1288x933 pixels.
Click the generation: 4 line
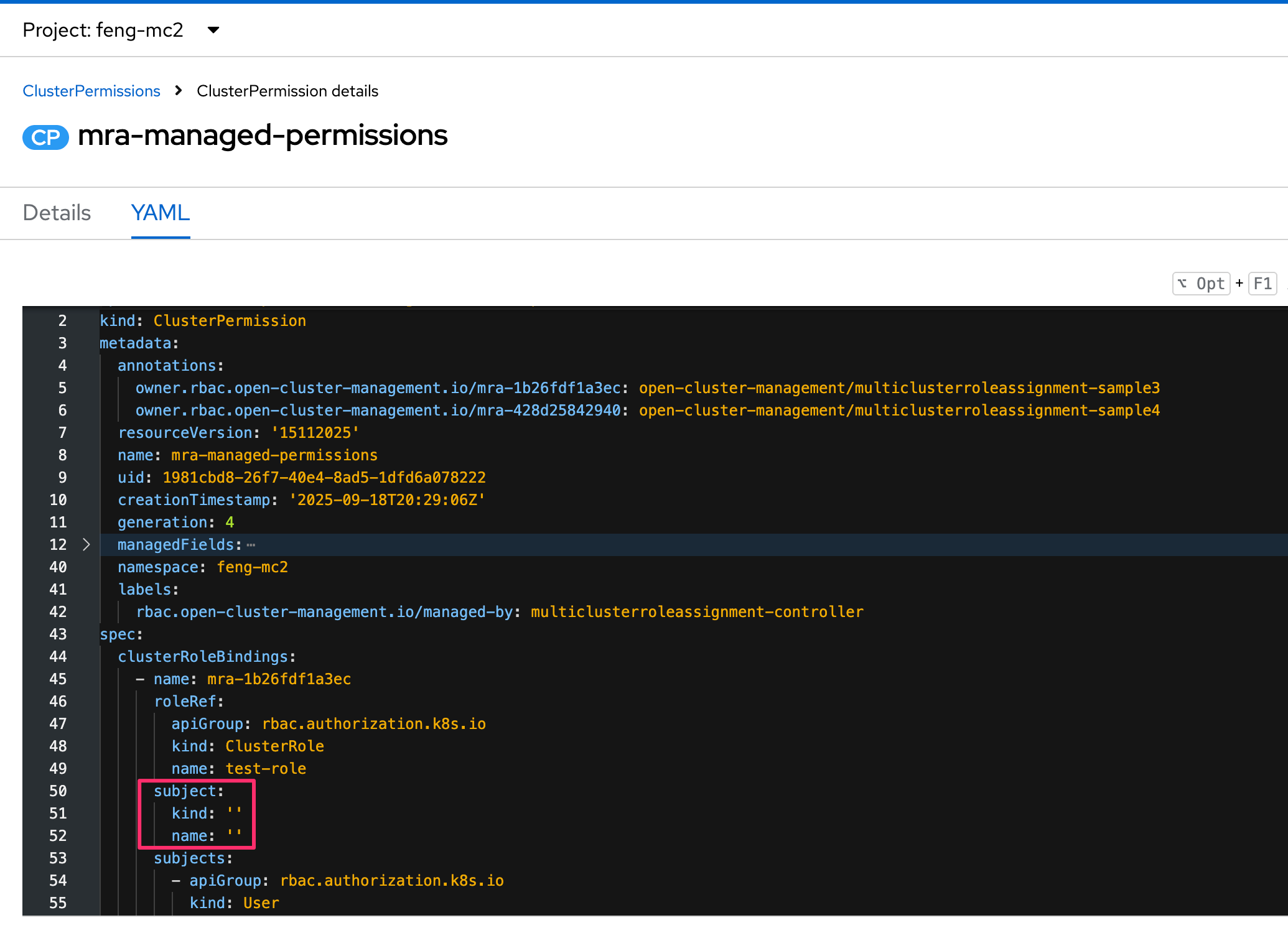click(x=175, y=522)
